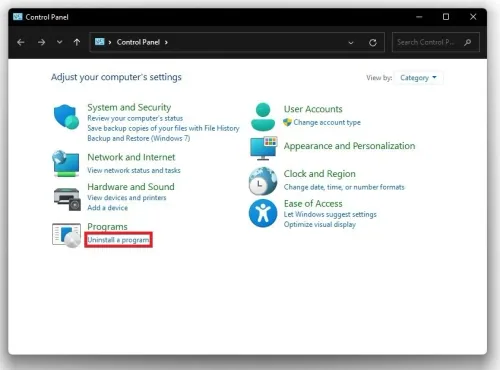Open the View by Category dropdown
Screen dimensions: 500x370
click(x=418, y=78)
